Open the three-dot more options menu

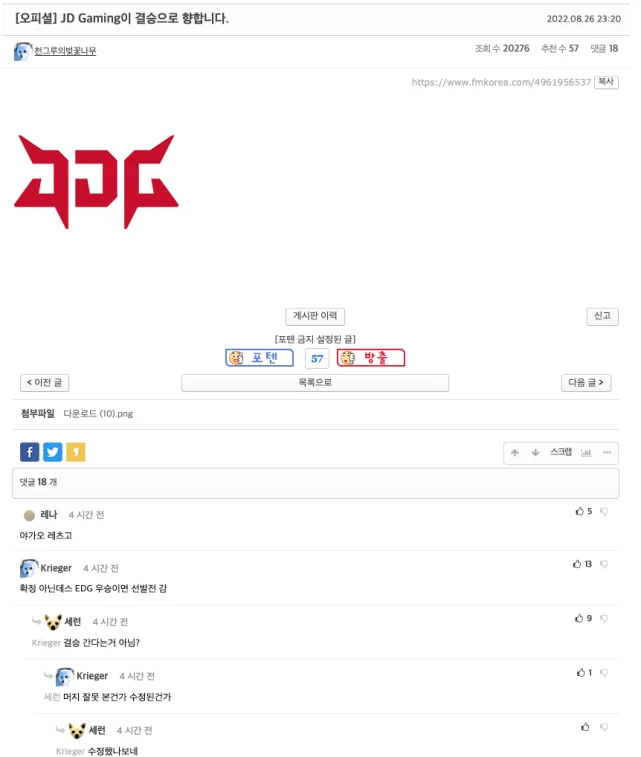(x=607, y=453)
